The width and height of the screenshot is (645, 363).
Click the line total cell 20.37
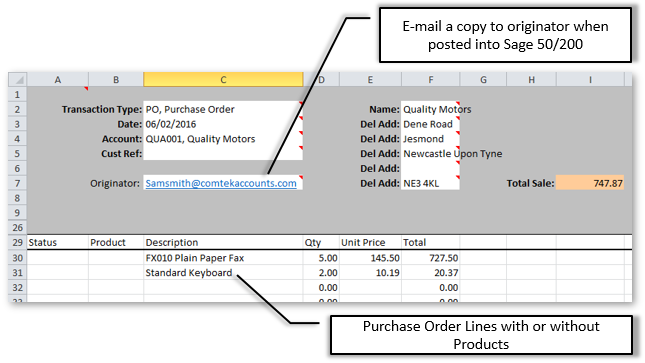click(x=431, y=272)
